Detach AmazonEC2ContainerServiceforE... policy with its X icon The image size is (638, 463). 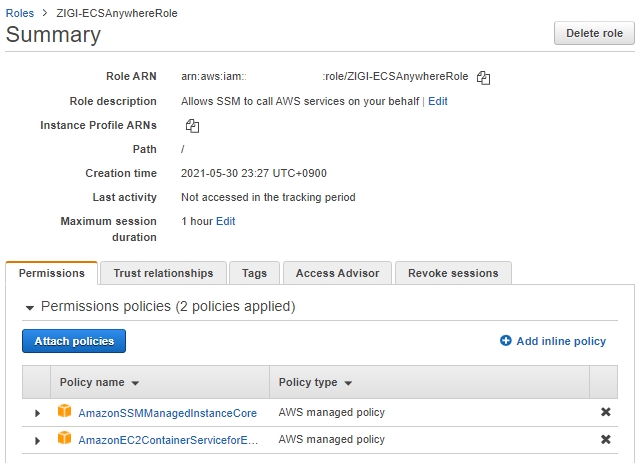tap(605, 439)
